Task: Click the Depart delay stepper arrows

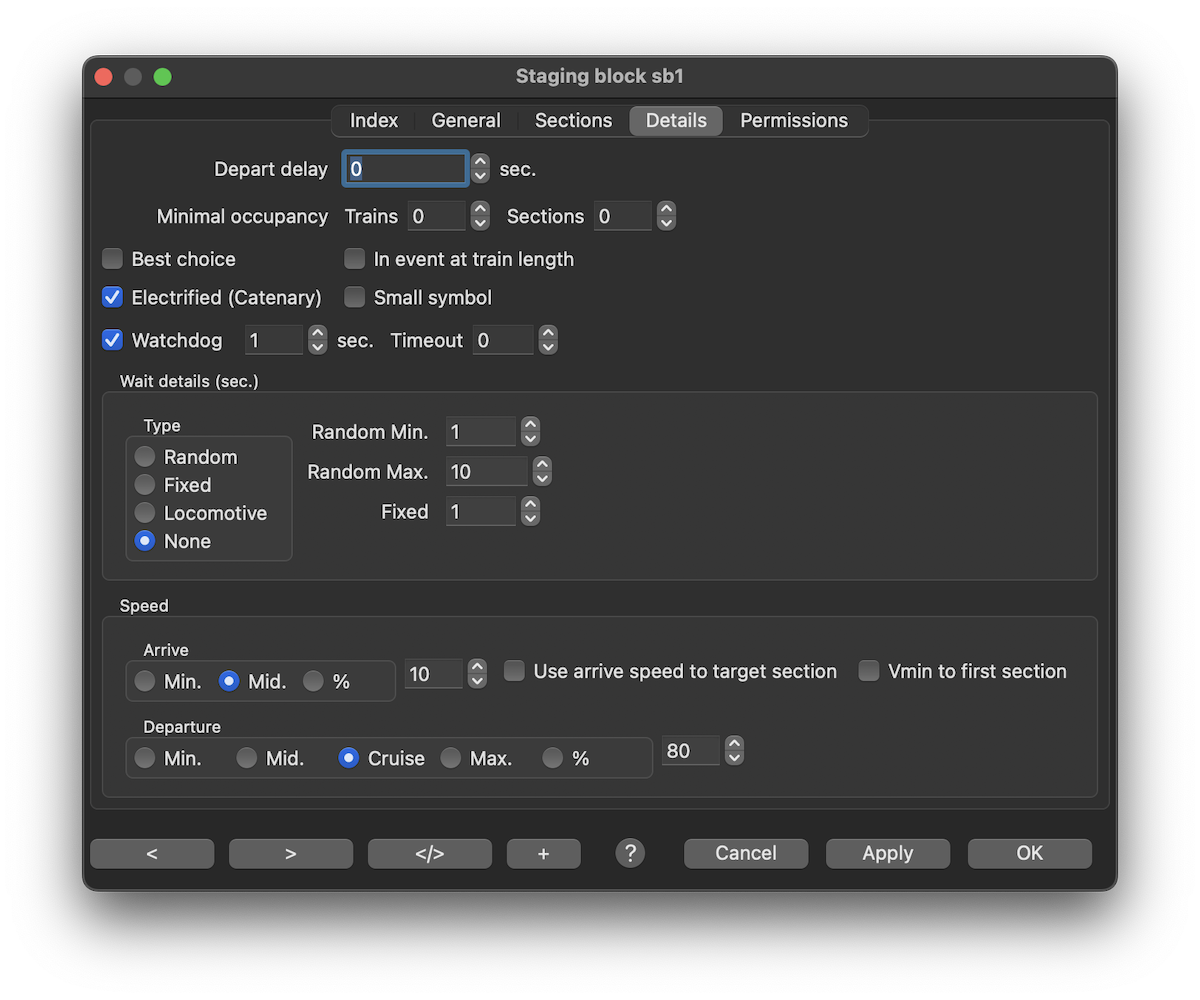Action: coord(480,169)
